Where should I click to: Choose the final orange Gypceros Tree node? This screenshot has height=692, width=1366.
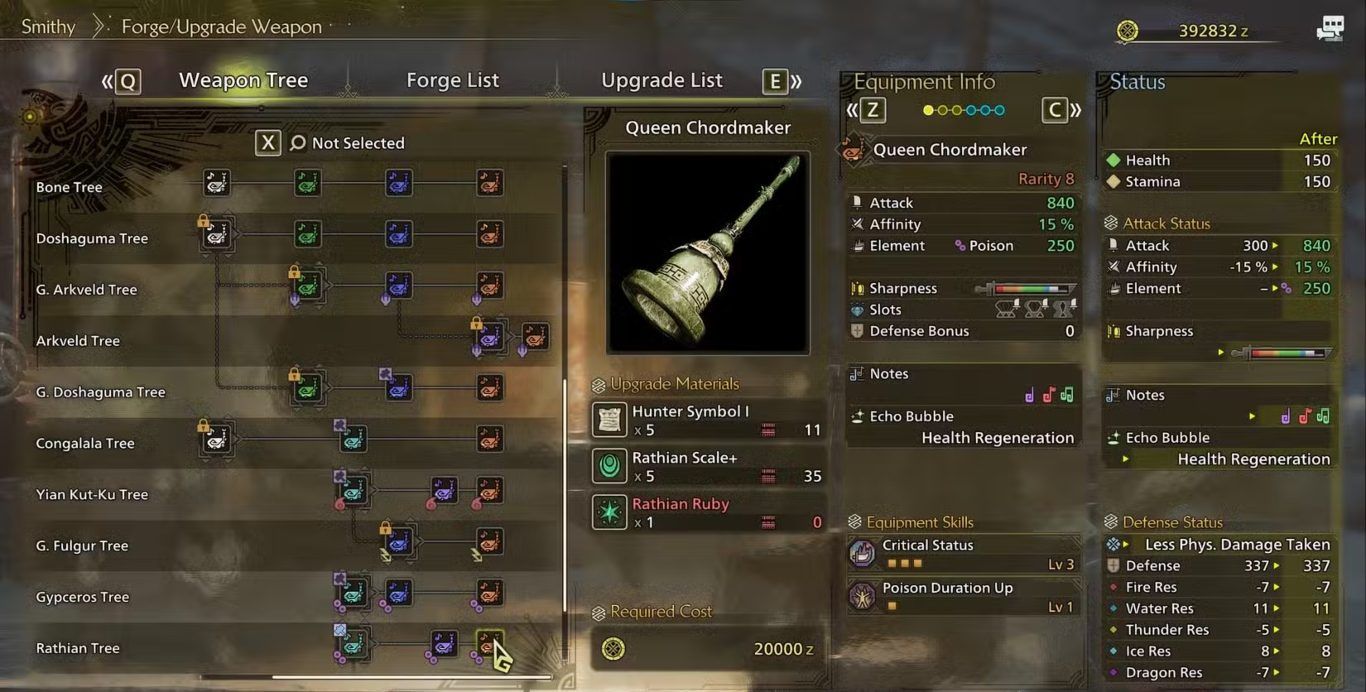click(x=489, y=593)
